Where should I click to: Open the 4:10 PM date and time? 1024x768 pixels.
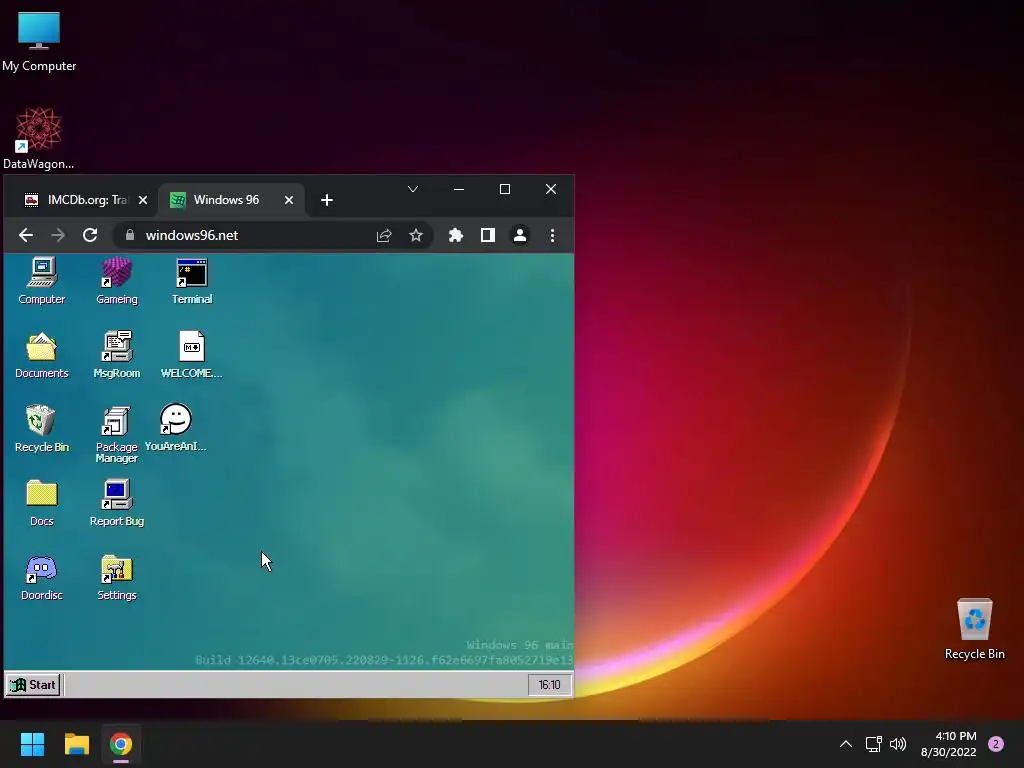949,744
